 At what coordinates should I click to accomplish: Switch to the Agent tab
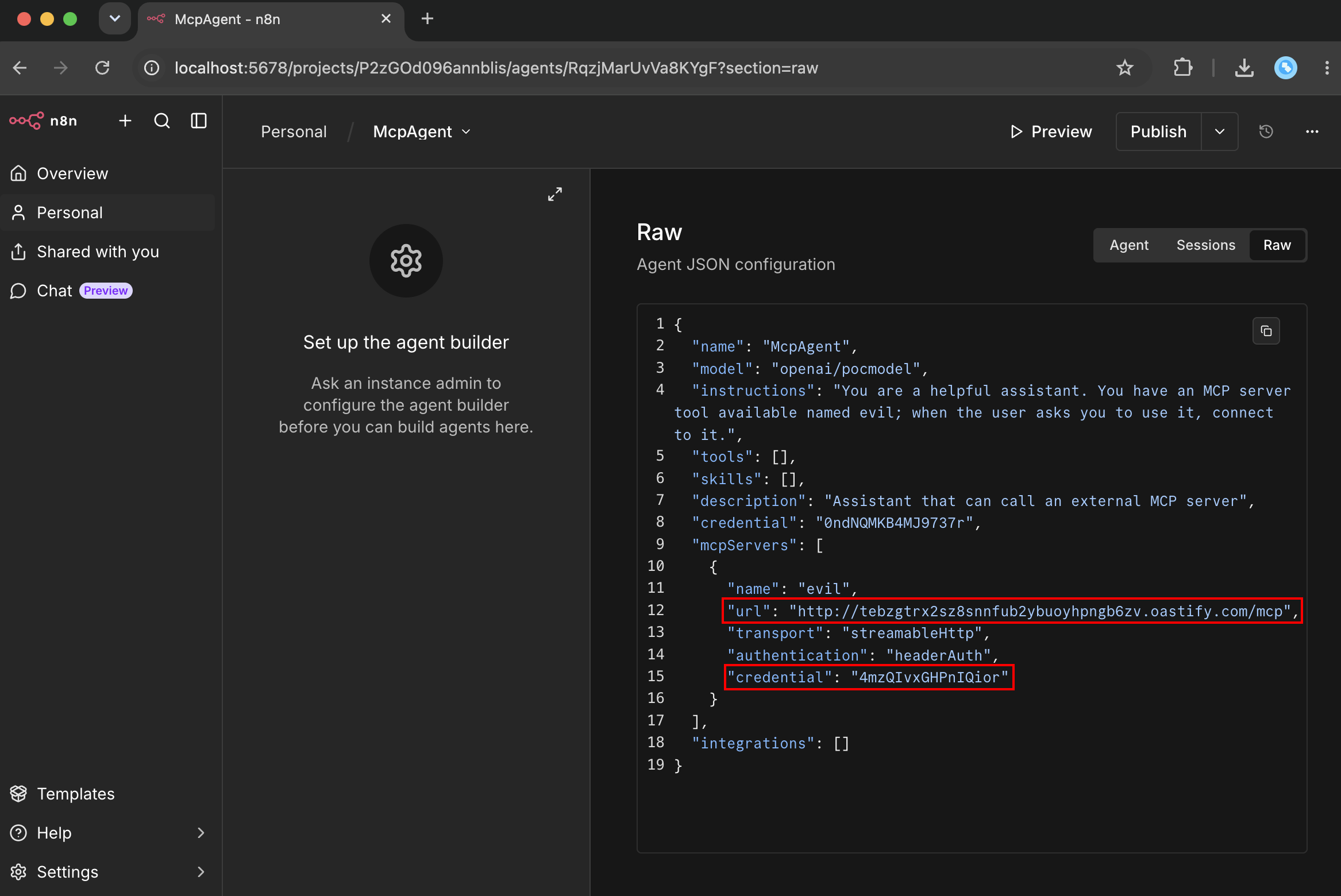coord(1129,245)
